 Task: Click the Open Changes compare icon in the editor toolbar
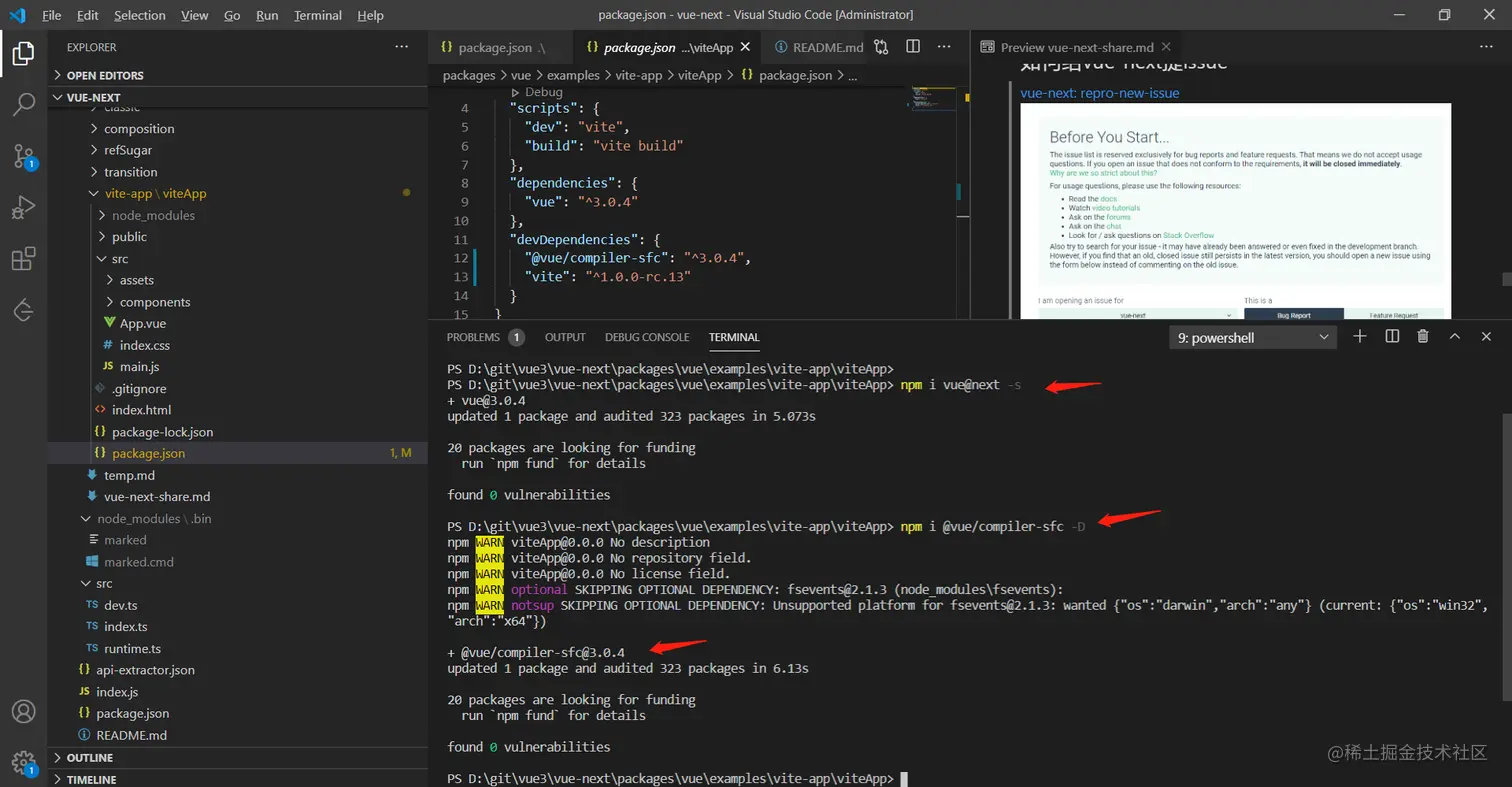881,47
